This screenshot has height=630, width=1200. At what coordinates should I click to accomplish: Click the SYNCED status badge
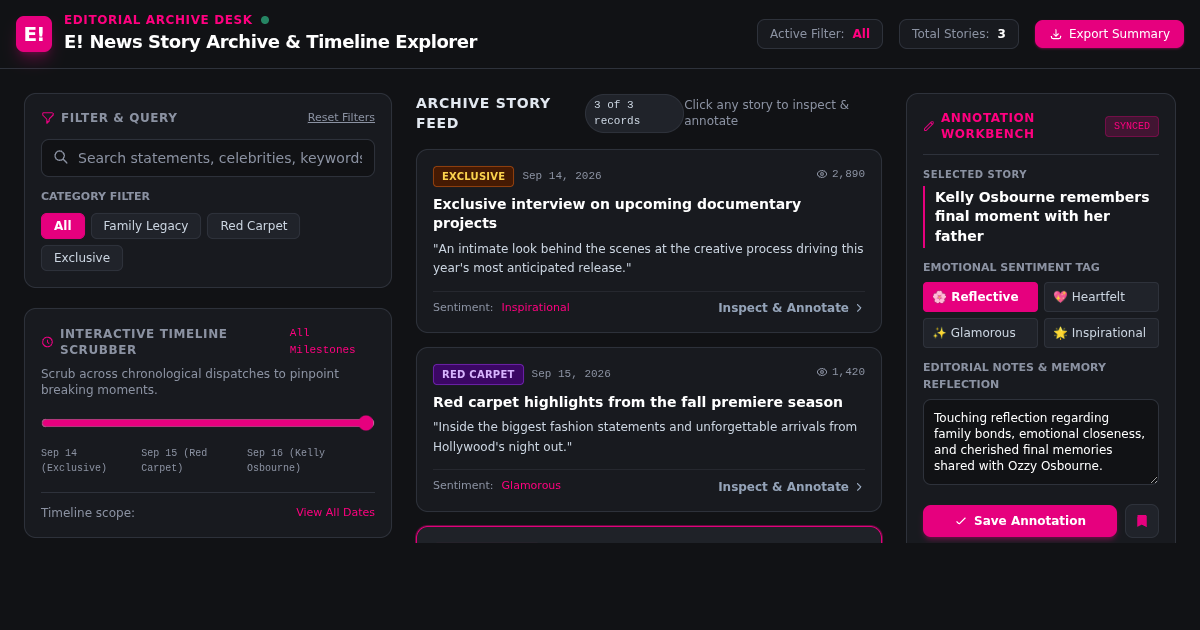click(1132, 126)
